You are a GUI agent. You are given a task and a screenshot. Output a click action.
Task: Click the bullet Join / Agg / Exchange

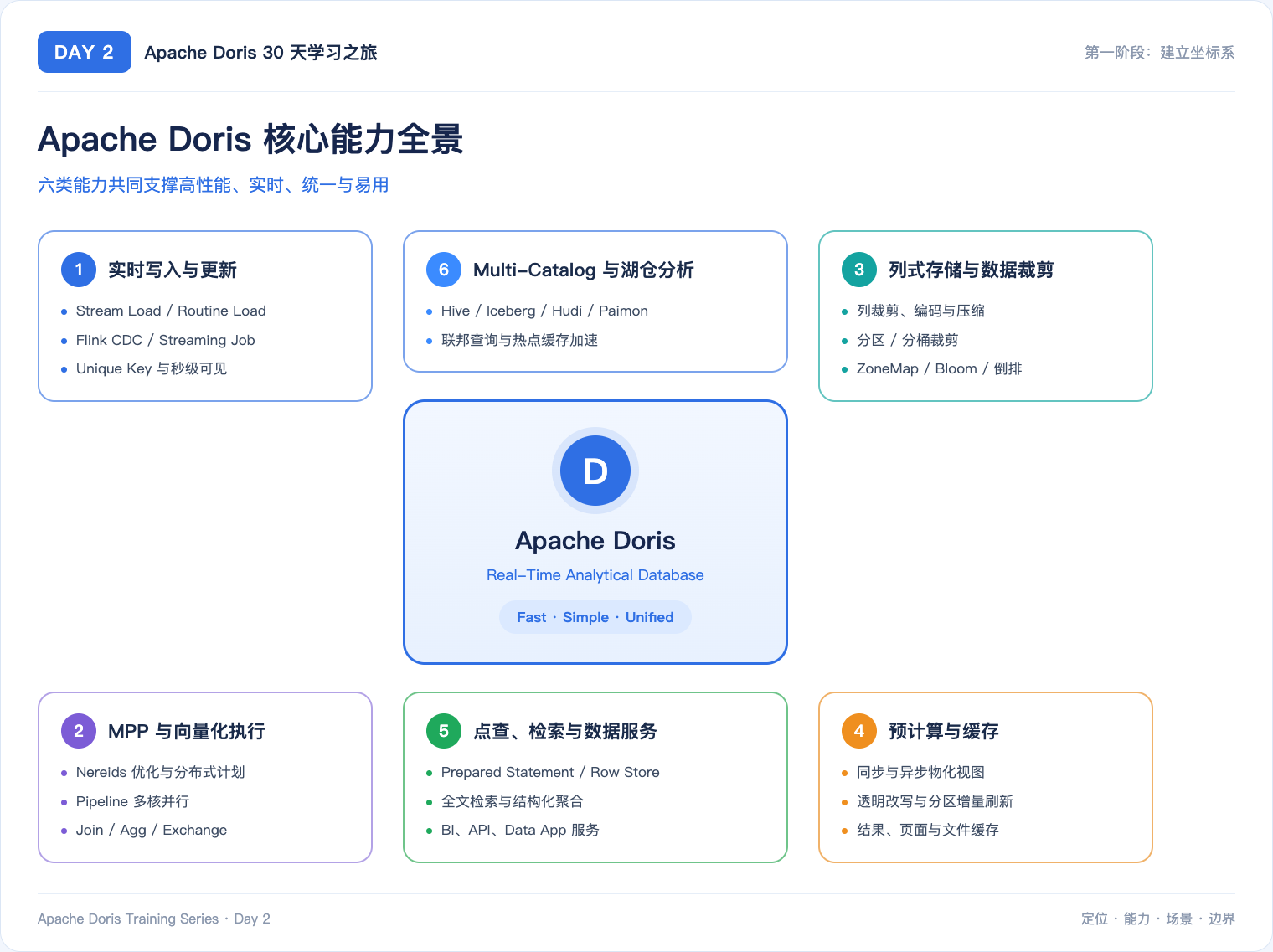152,830
